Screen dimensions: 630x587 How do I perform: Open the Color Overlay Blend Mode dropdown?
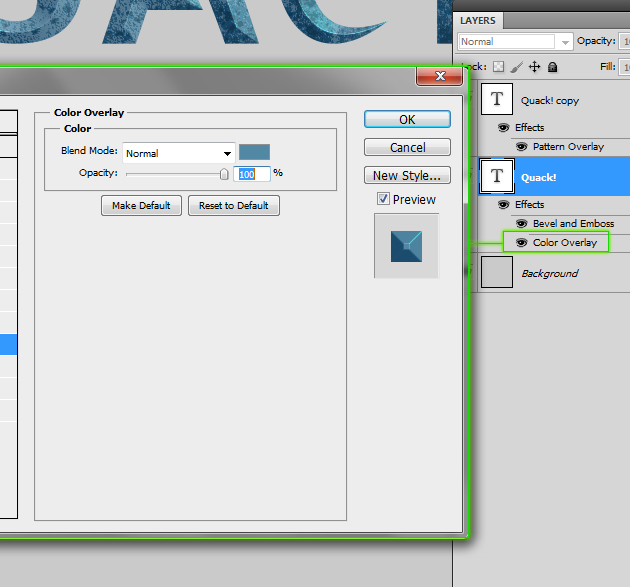(x=179, y=153)
